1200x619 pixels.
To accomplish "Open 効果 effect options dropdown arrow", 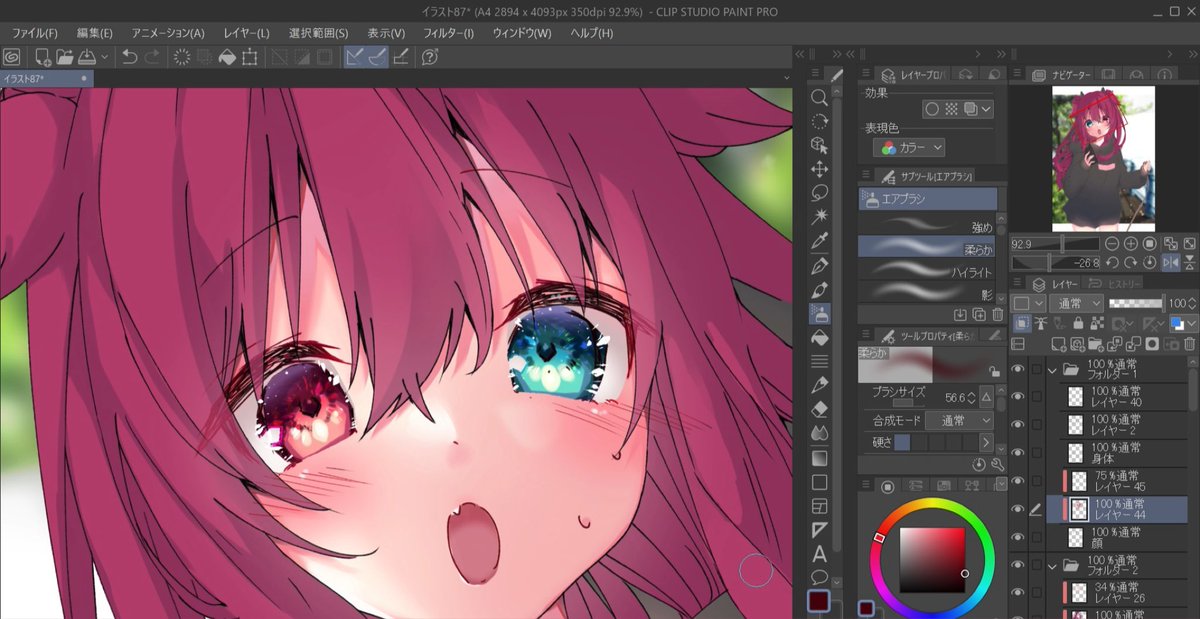I will click(987, 109).
